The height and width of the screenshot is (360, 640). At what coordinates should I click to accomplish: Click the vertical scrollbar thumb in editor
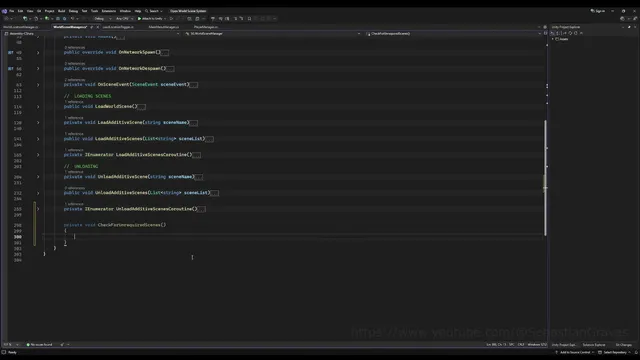pyautogui.click(x=545, y=178)
